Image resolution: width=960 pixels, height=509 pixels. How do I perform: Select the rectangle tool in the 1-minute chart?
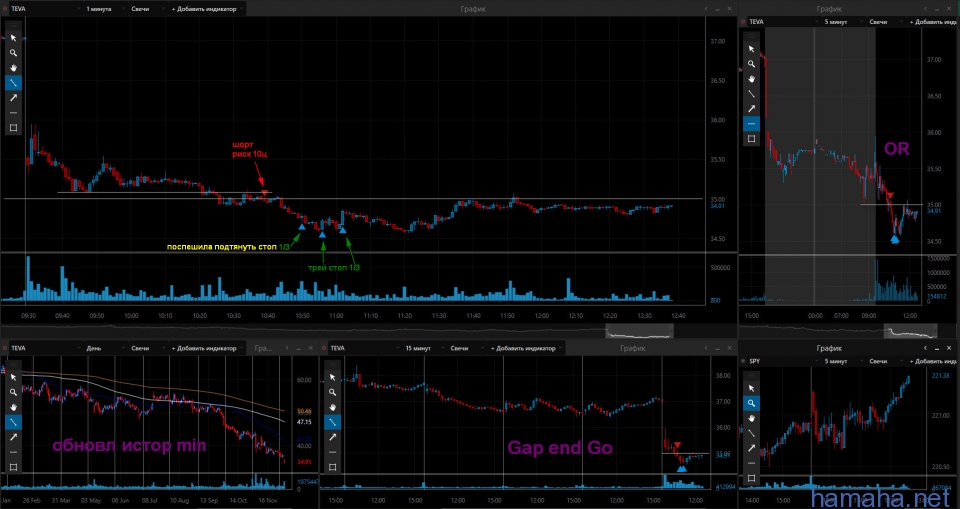pos(13,128)
